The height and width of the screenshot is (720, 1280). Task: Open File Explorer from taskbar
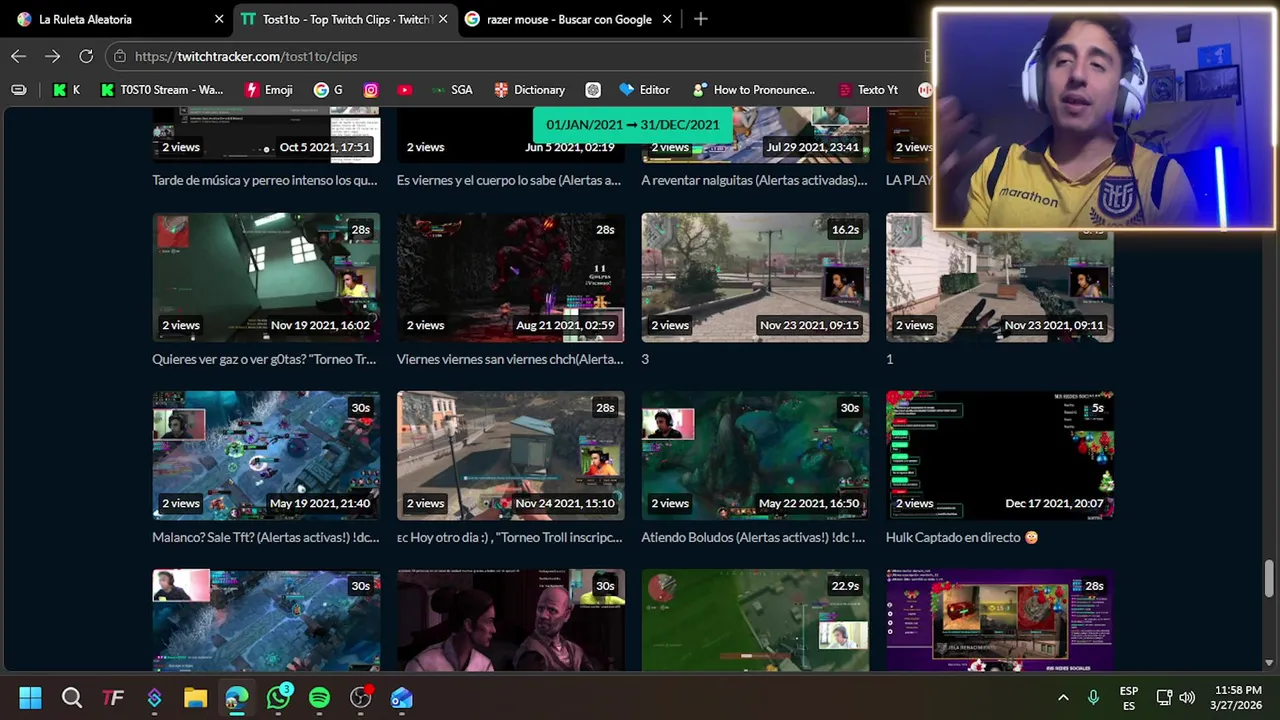[x=195, y=698]
